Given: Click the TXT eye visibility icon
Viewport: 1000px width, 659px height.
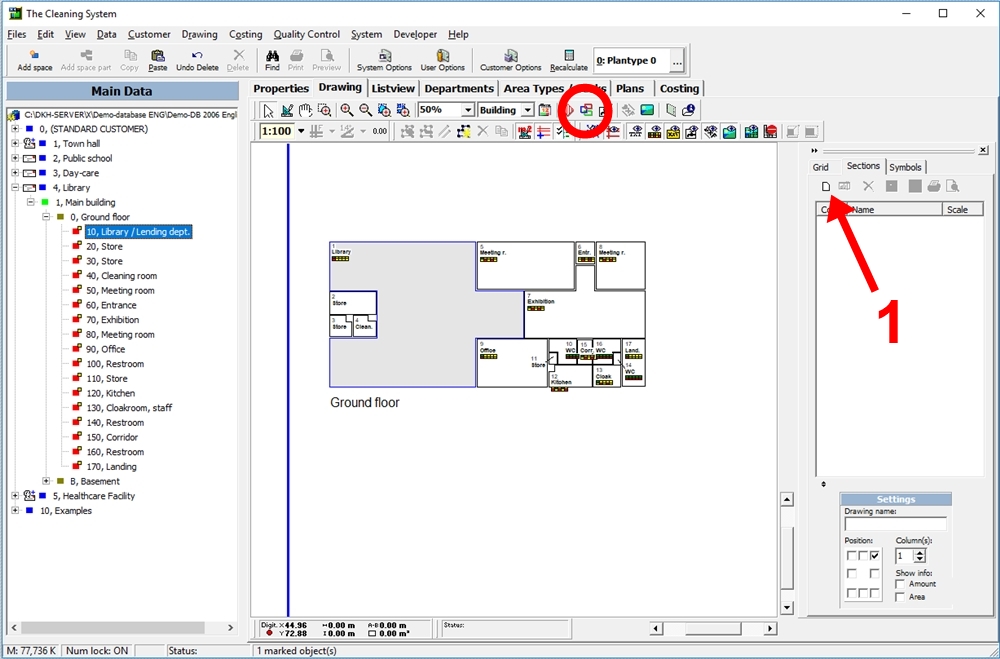Looking at the screenshot, I should coord(636,131).
